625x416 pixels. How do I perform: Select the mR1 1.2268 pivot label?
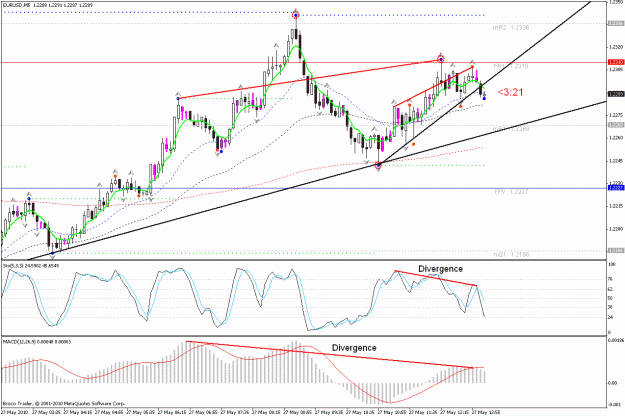tap(511, 129)
